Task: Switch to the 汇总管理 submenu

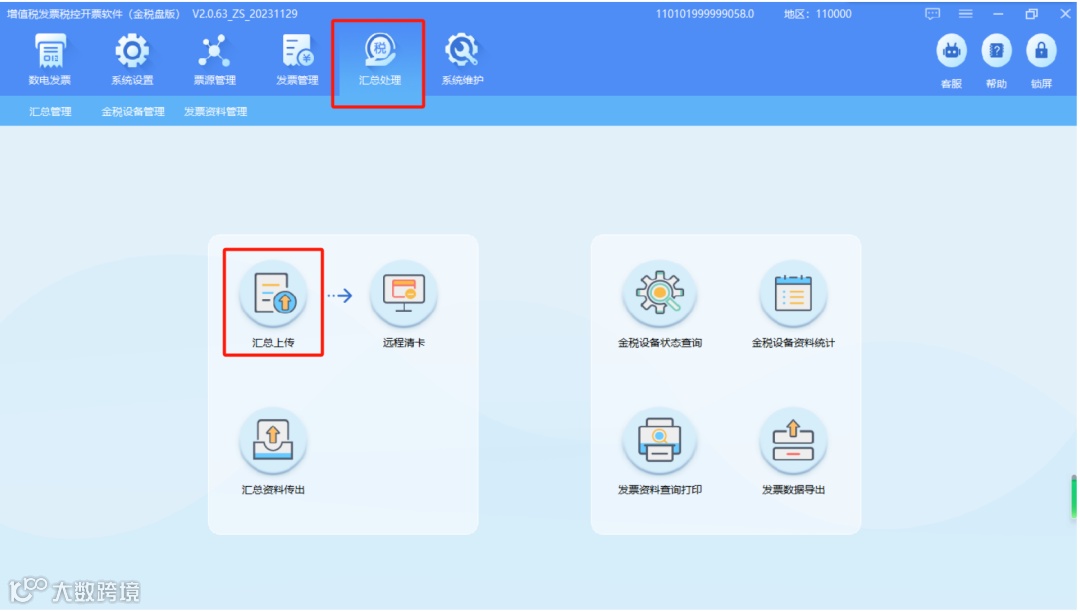Action: click(50, 112)
